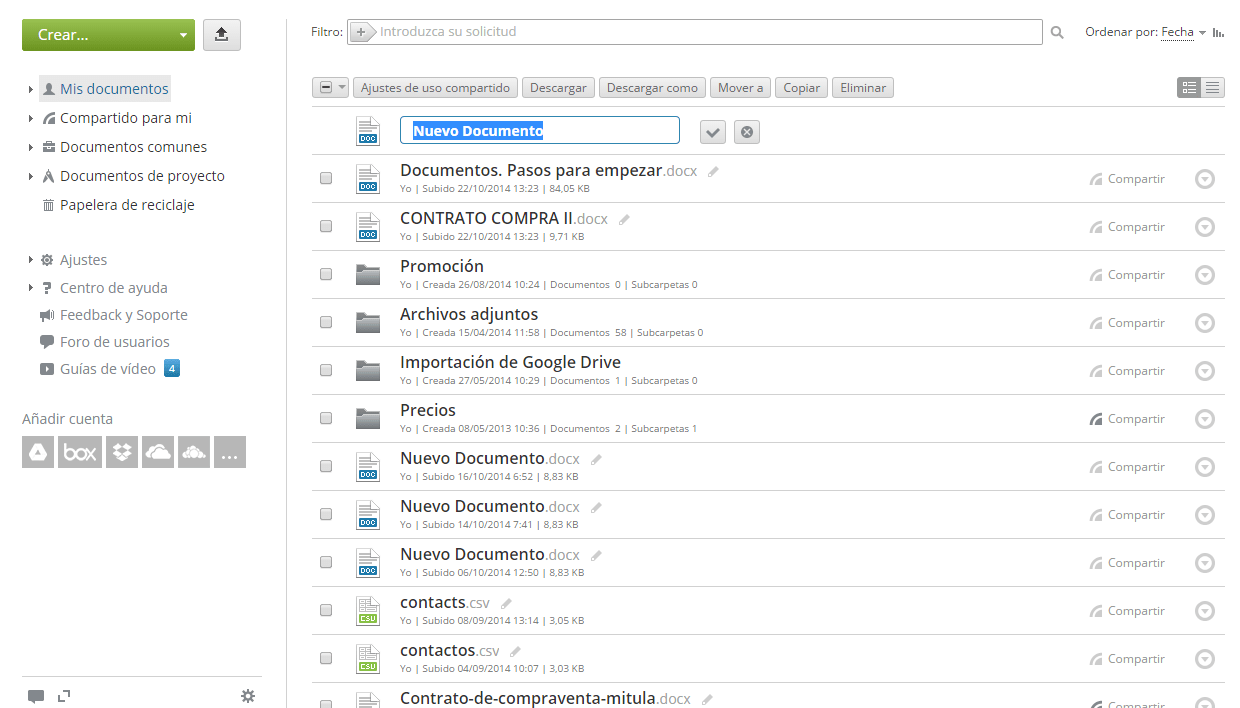Rename CONTRATO COMPRA II pencil icon
This screenshot has width=1240, height=708.
click(624, 220)
